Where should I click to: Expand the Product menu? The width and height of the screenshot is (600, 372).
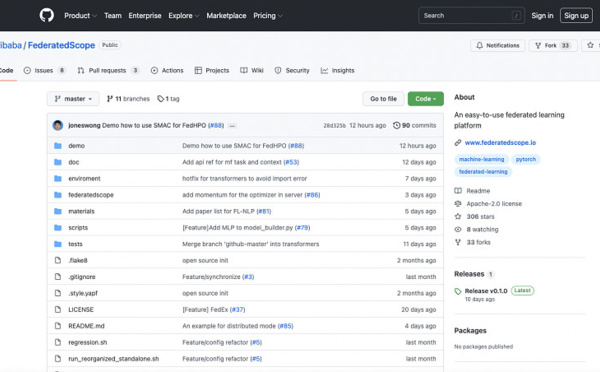pyautogui.click(x=80, y=16)
